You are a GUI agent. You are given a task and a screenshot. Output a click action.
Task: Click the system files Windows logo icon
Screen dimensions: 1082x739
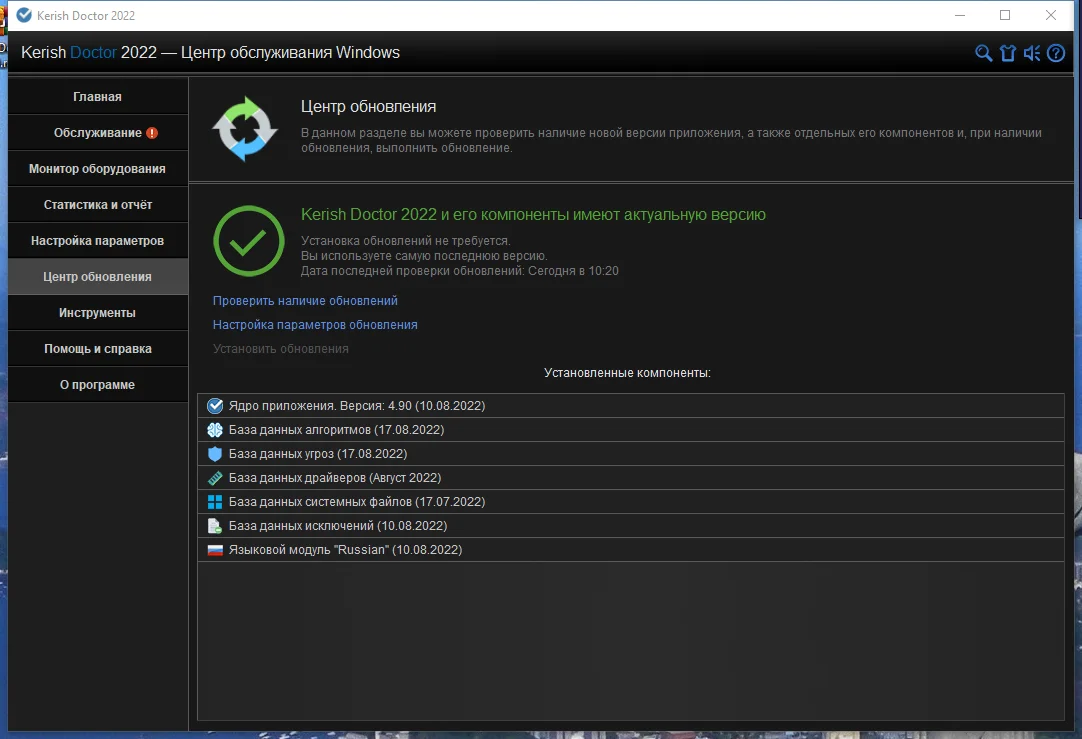pos(215,502)
